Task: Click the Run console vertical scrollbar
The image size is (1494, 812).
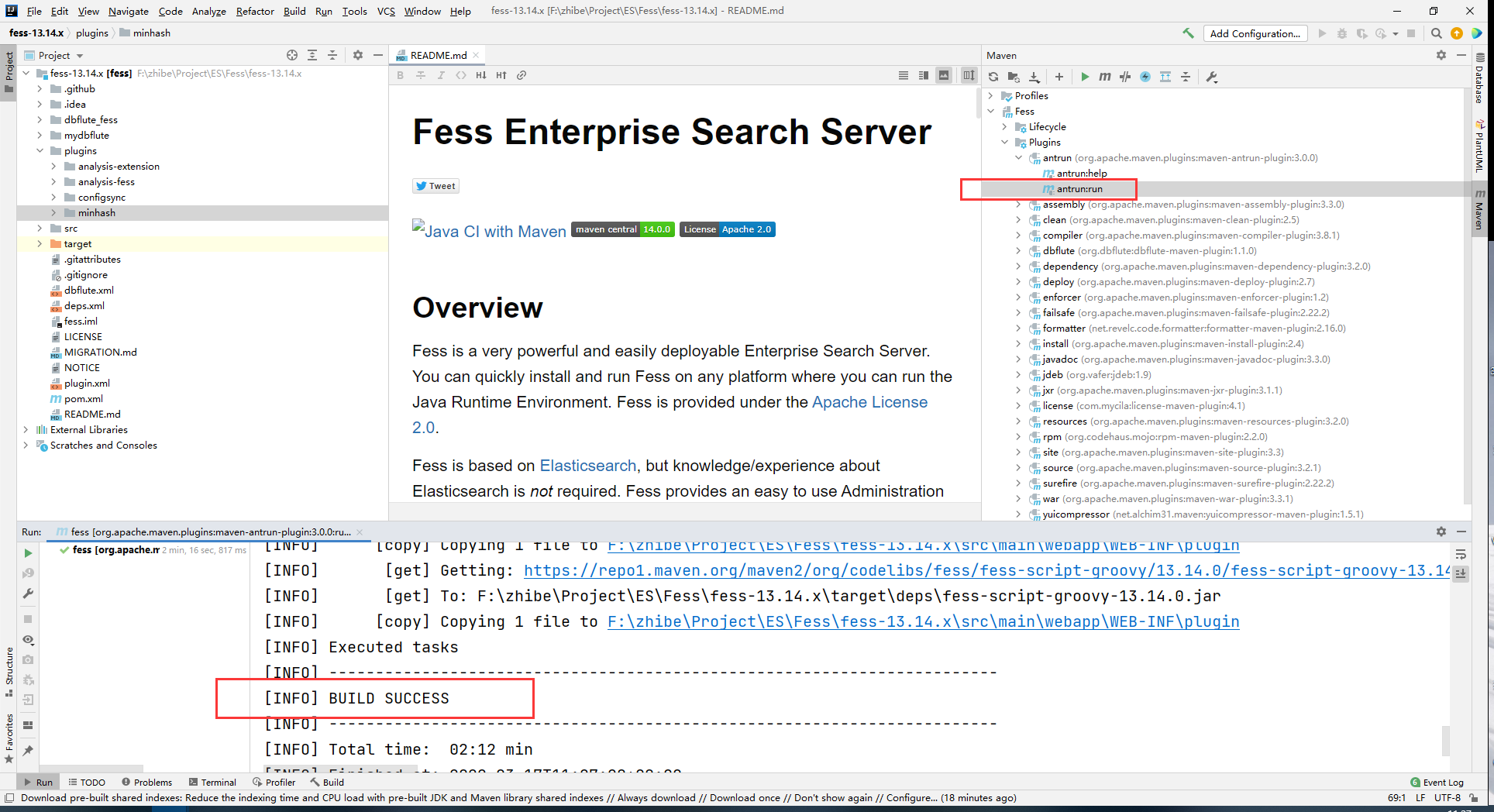Action: 1446,741
